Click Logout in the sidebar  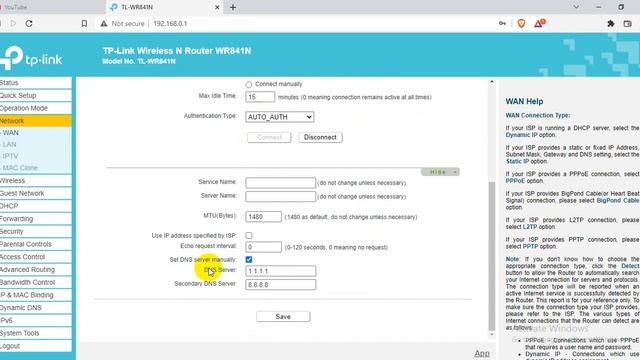(x=36, y=346)
